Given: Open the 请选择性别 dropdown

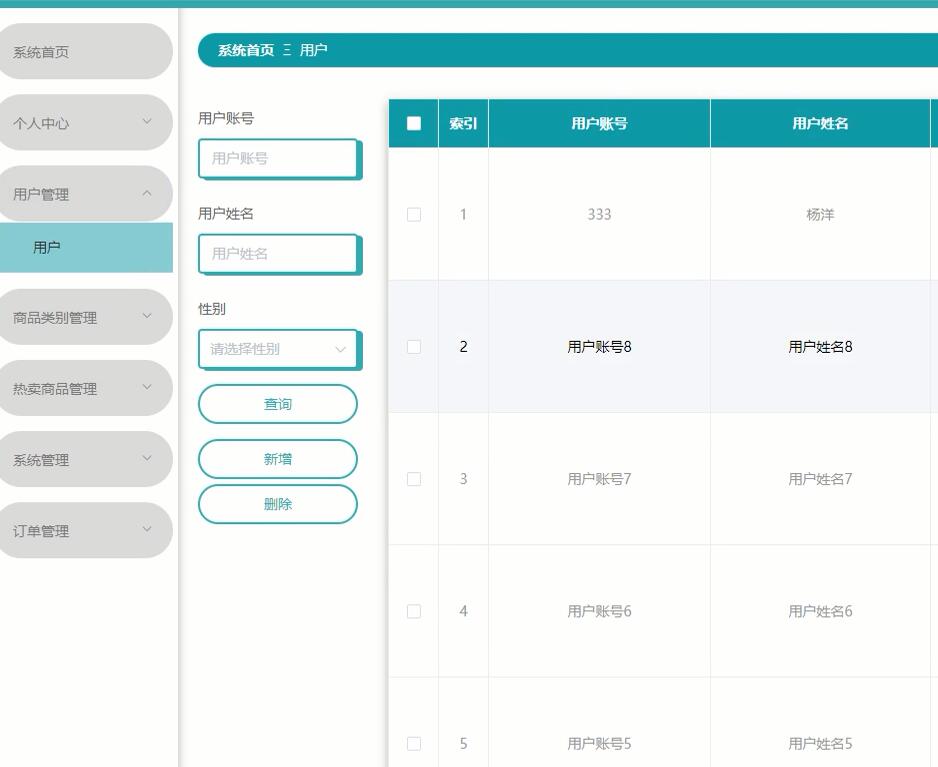Looking at the screenshot, I should tap(279, 349).
